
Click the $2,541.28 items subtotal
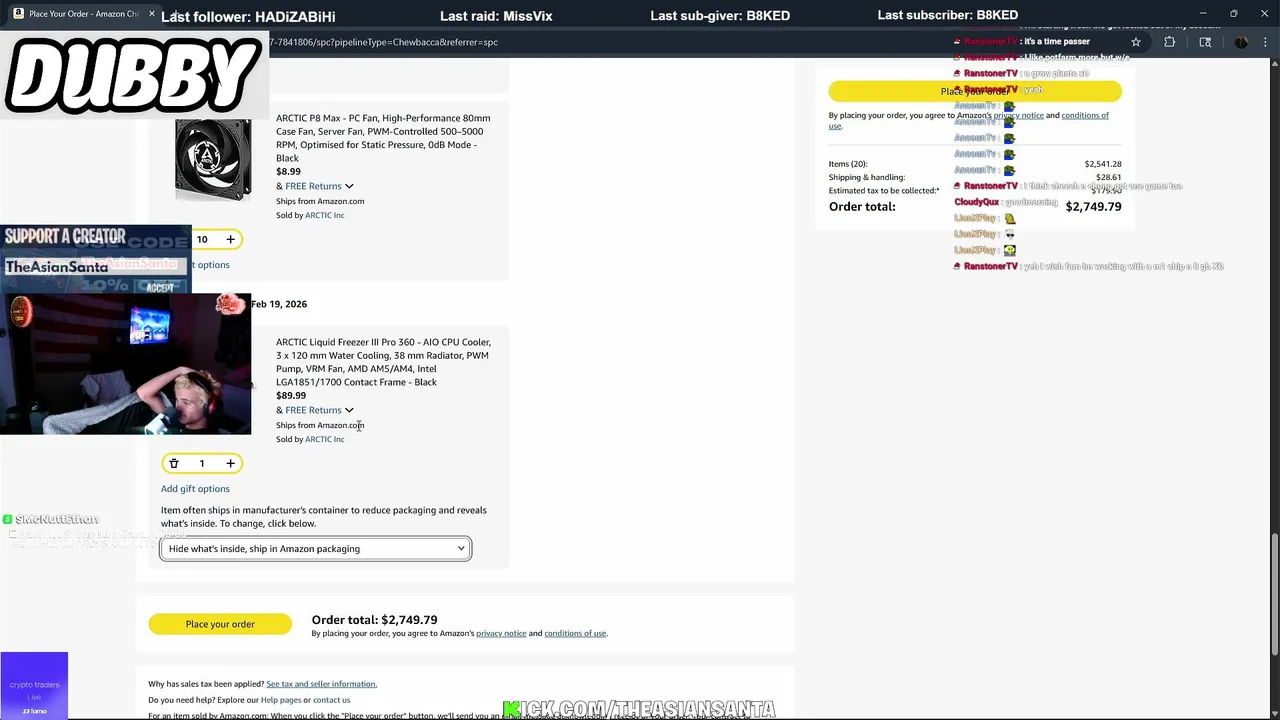[1103, 164]
